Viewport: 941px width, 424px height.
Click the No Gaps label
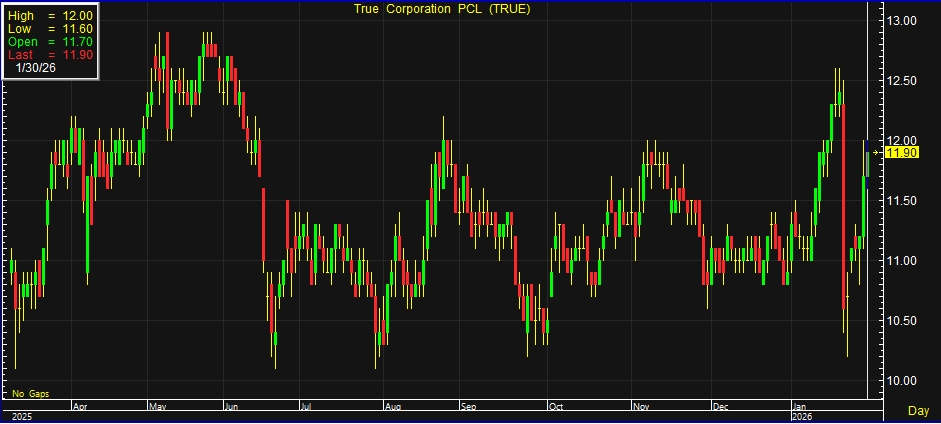click(30, 395)
